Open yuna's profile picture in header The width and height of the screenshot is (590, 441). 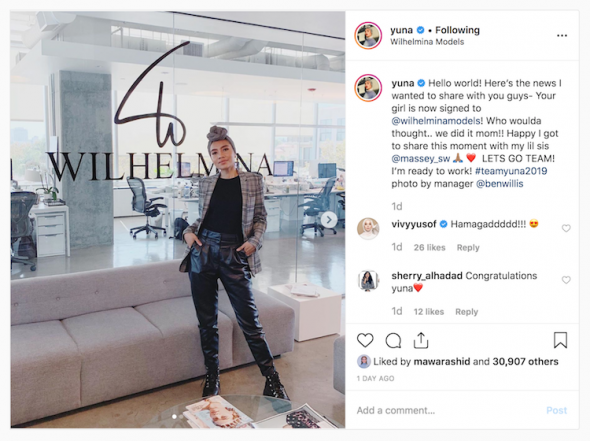(x=368, y=35)
